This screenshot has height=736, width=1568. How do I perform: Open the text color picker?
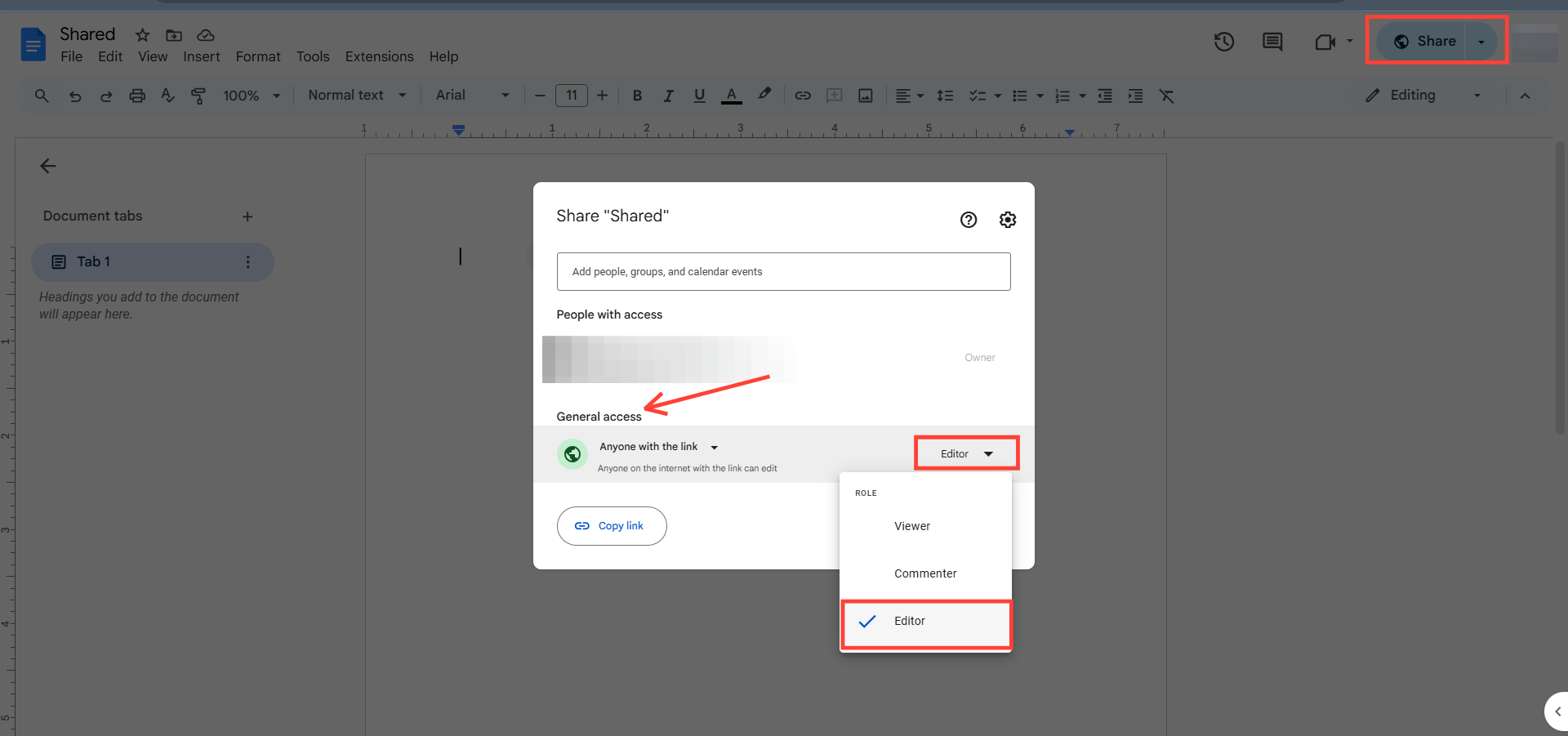732,96
